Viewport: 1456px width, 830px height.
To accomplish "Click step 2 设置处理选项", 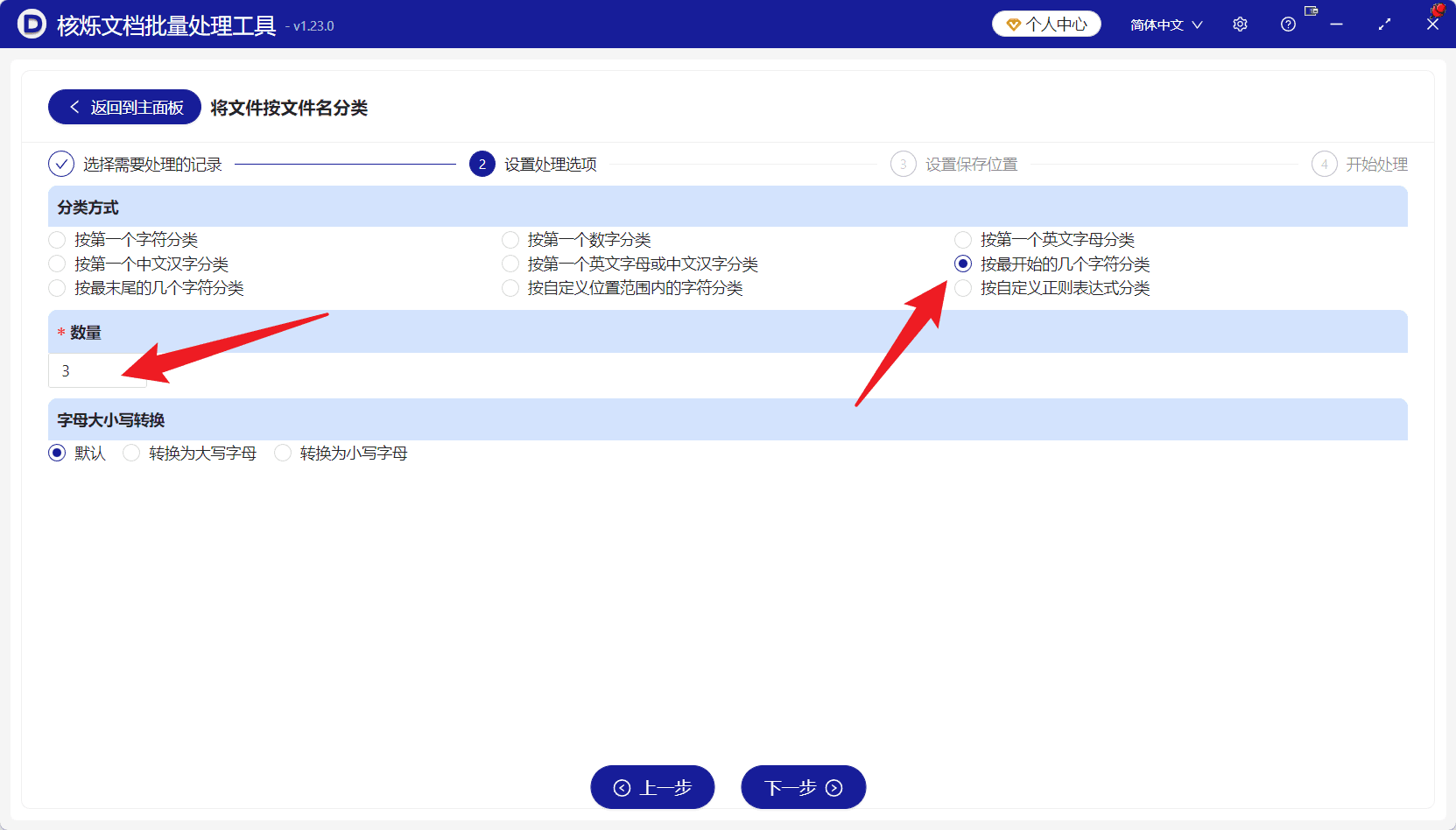I will pos(533,164).
